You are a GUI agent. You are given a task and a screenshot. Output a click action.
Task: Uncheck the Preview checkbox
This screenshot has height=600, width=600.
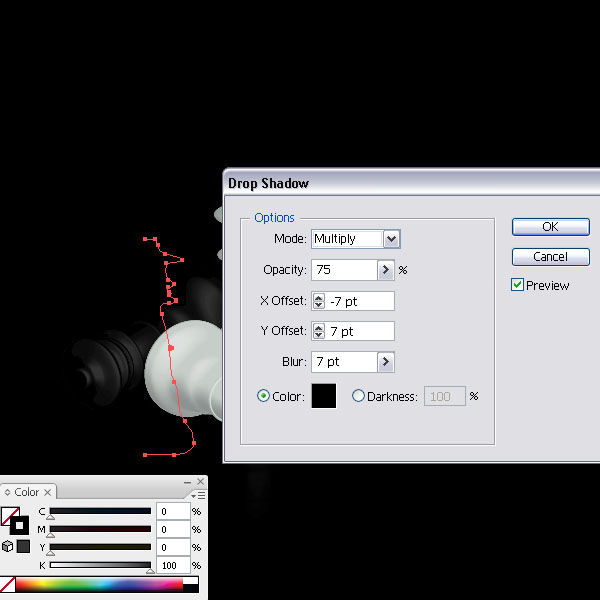pyautogui.click(x=517, y=285)
